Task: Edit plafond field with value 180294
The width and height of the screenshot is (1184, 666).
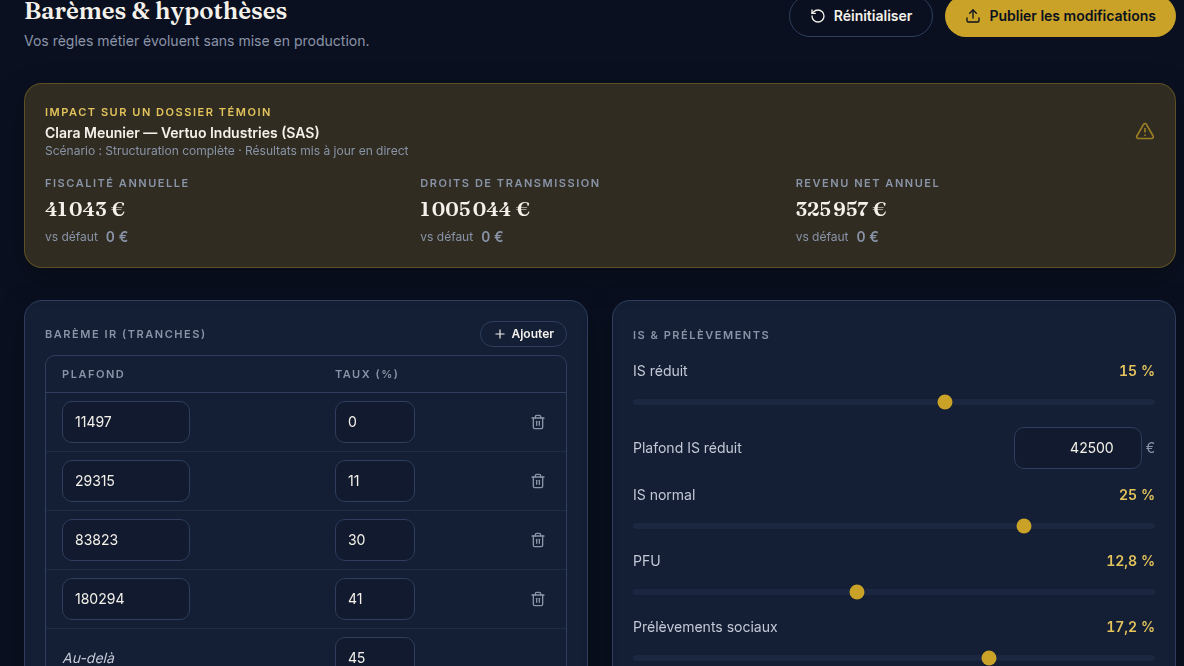Action: (x=125, y=599)
